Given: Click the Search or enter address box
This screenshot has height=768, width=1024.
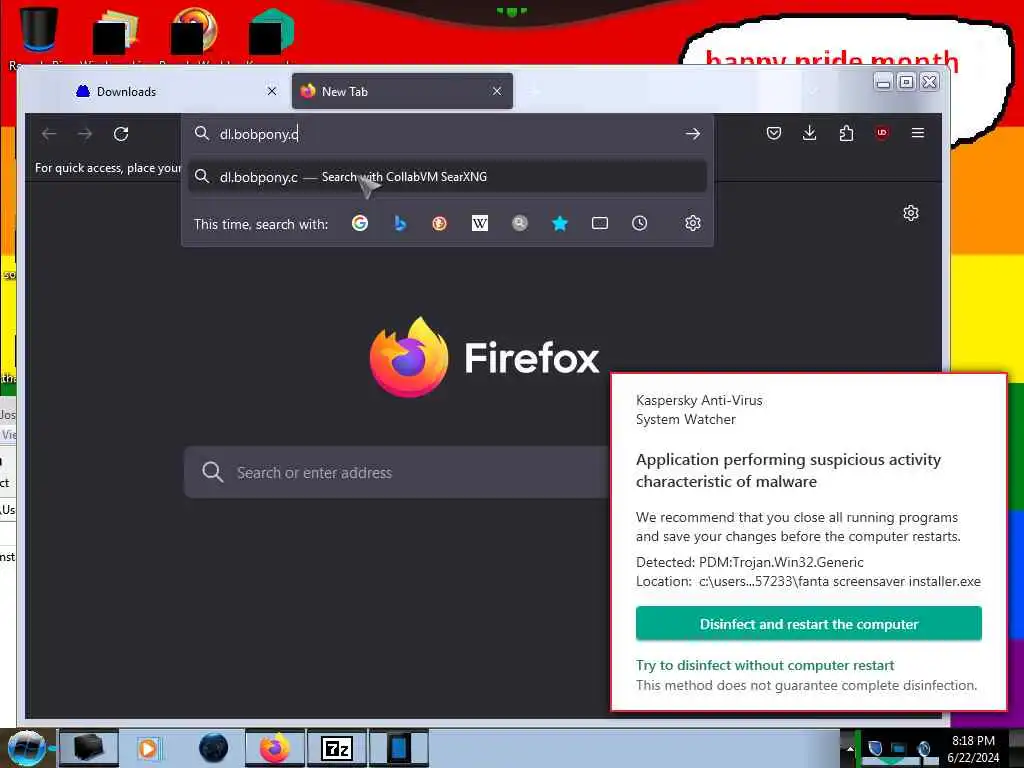Looking at the screenshot, I should tap(397, 472).
